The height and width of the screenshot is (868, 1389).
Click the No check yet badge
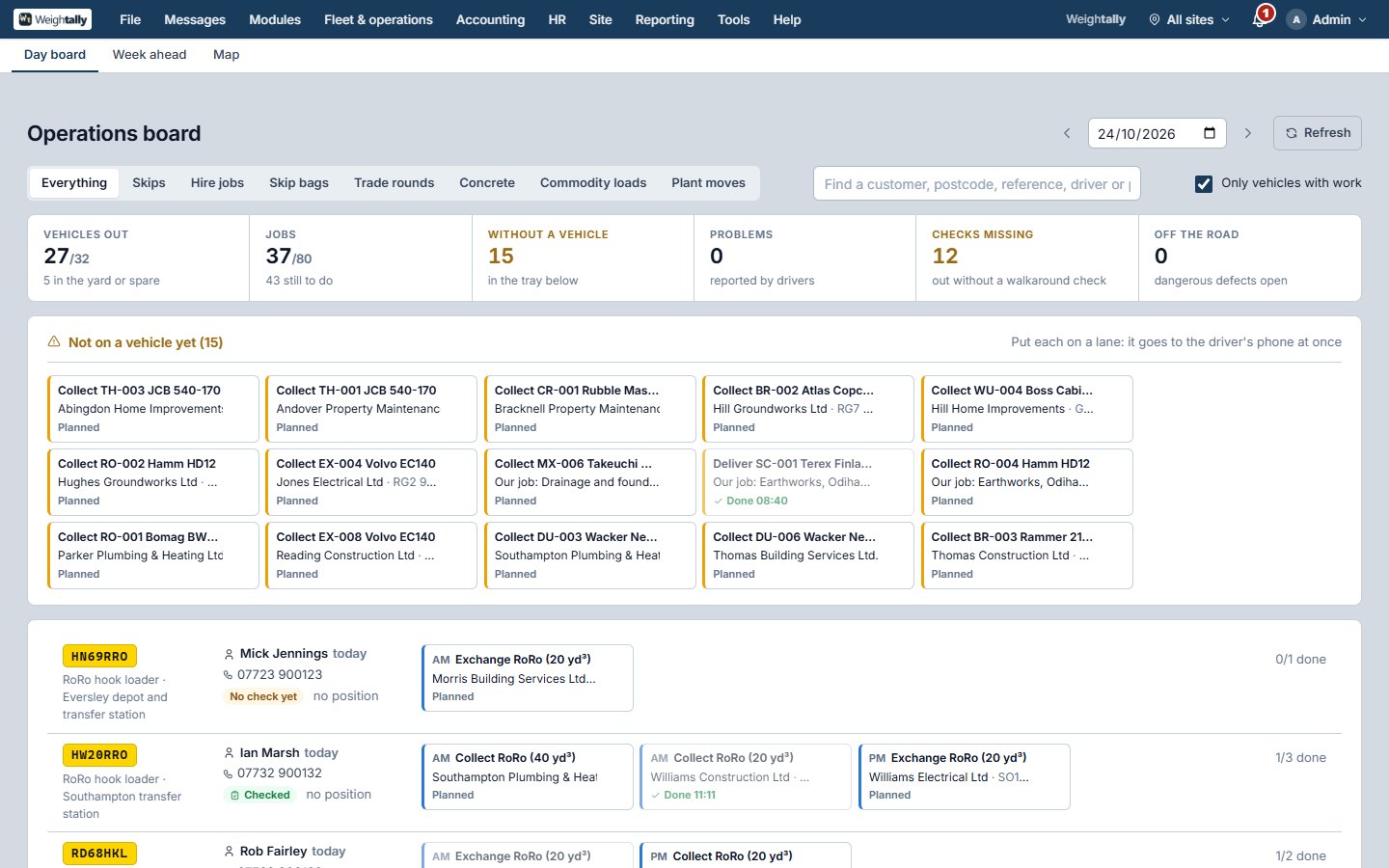pyautogui.click(x=263, y=696)
